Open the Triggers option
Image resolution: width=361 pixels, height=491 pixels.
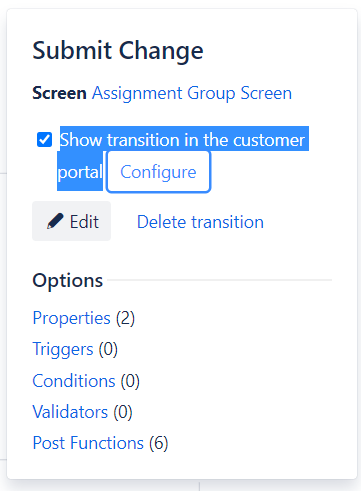[63, 349]
